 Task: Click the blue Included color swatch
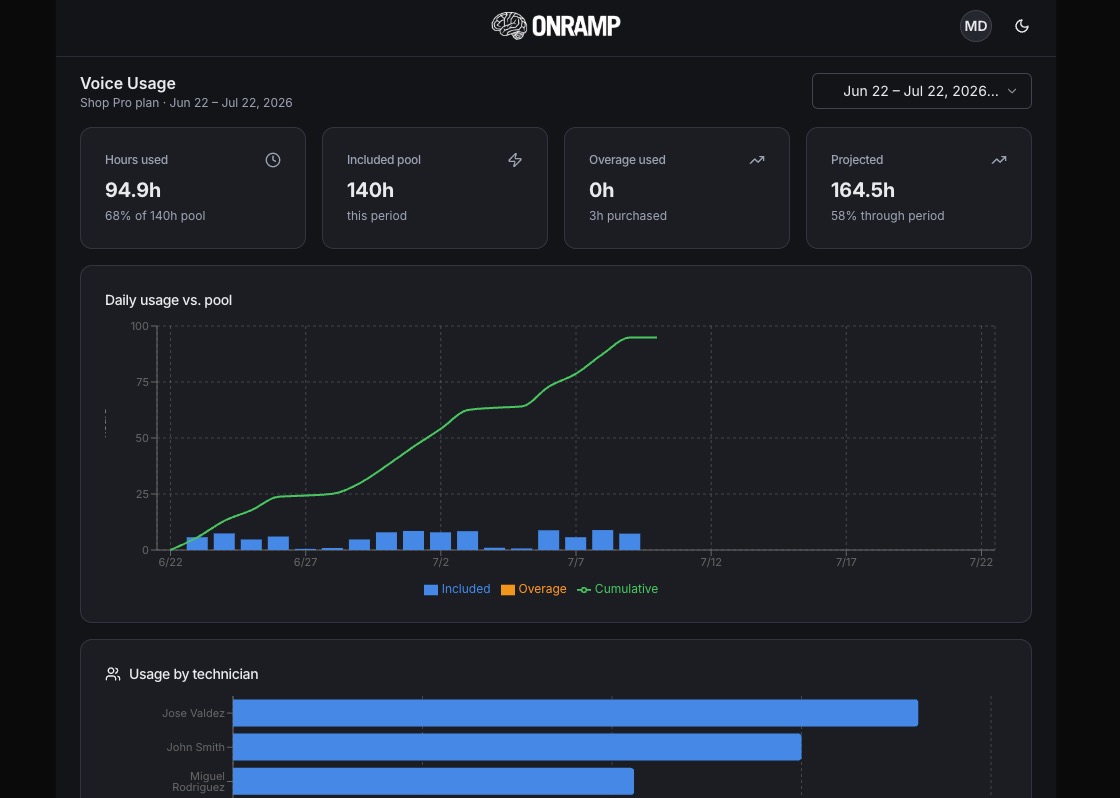pos(431,590)
